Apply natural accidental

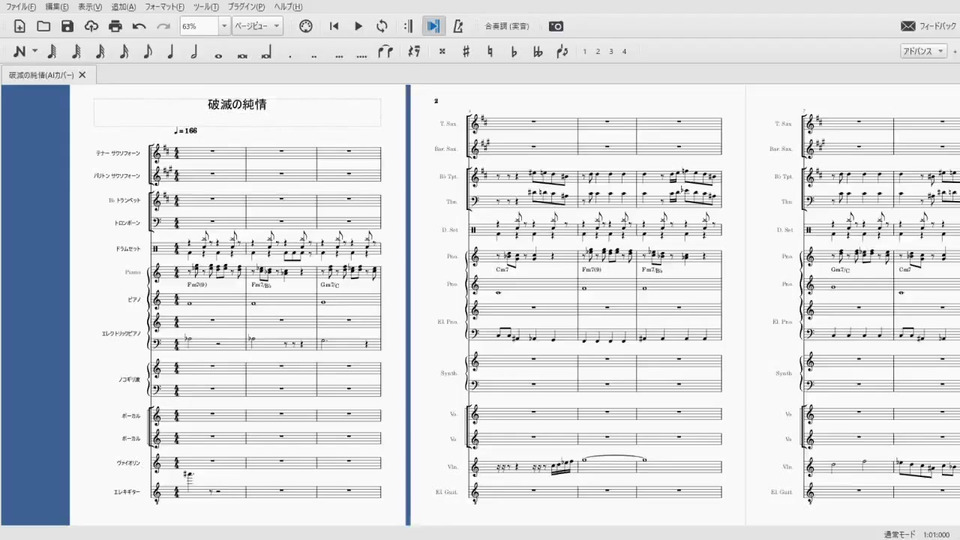click(x=490, y=51)
